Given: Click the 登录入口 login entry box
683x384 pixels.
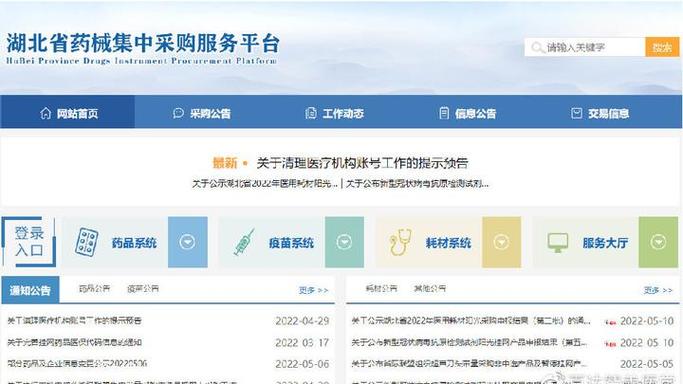Looking at the screenshot, I should click(x=29, y=242).
